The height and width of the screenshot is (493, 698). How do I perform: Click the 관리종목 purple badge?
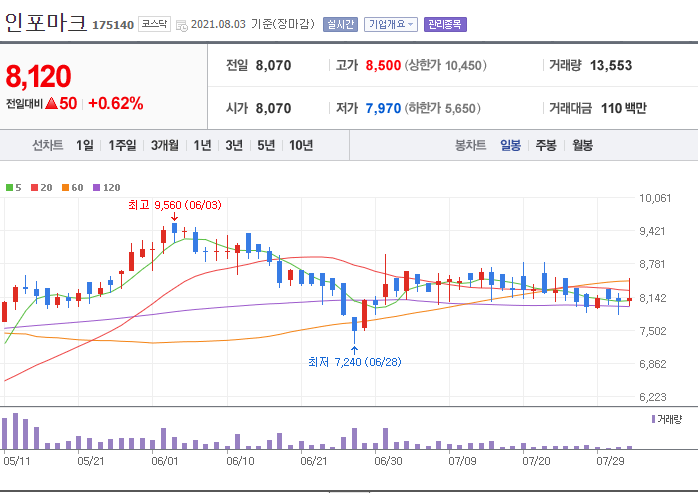pyautogui.click(x=445, y=24)
